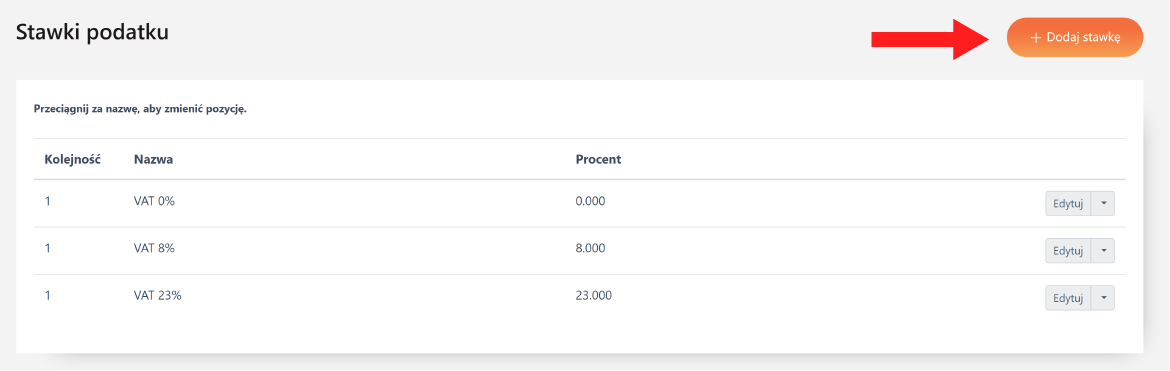Click the plus icon in Dodaj stawkę

pos(1035,38)
